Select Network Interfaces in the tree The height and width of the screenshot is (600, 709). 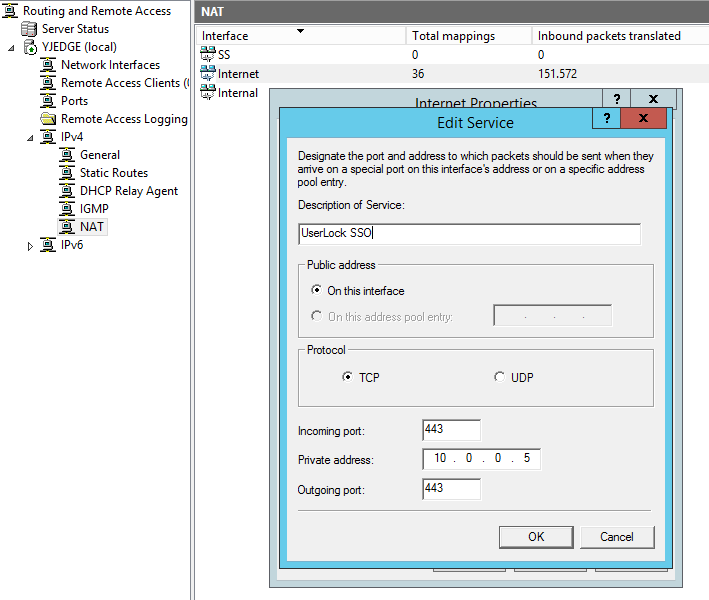(x=110, y=65)
